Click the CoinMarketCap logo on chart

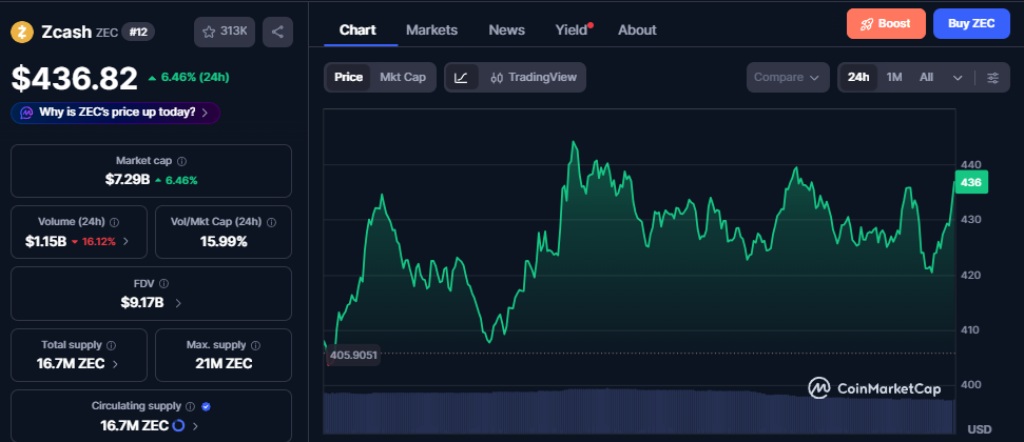point(874,388)
